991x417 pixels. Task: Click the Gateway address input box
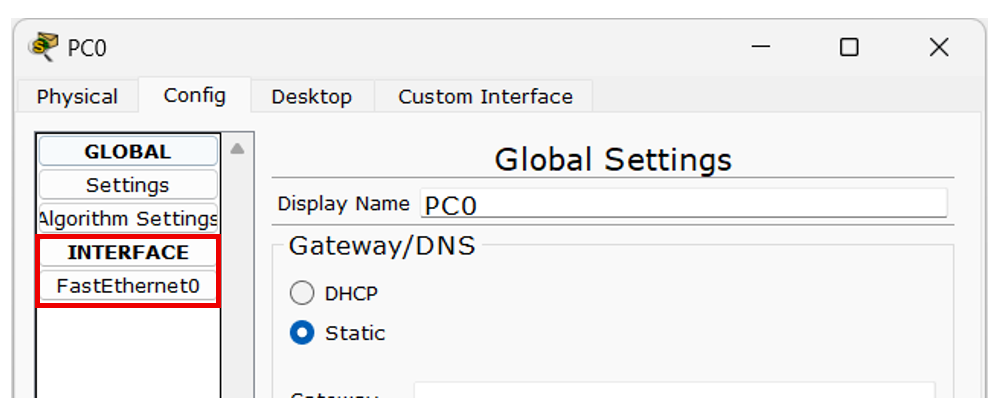(x=674, y=396)
